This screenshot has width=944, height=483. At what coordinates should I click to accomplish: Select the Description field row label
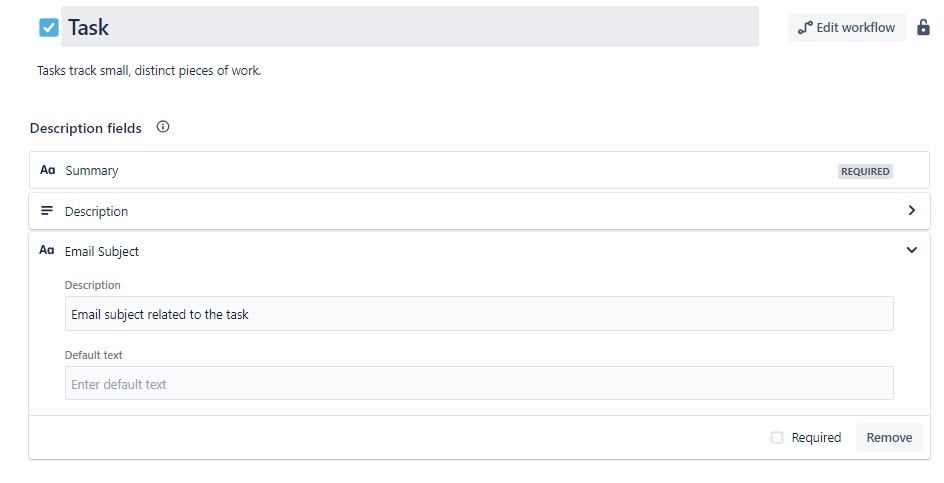pos(96,211)
